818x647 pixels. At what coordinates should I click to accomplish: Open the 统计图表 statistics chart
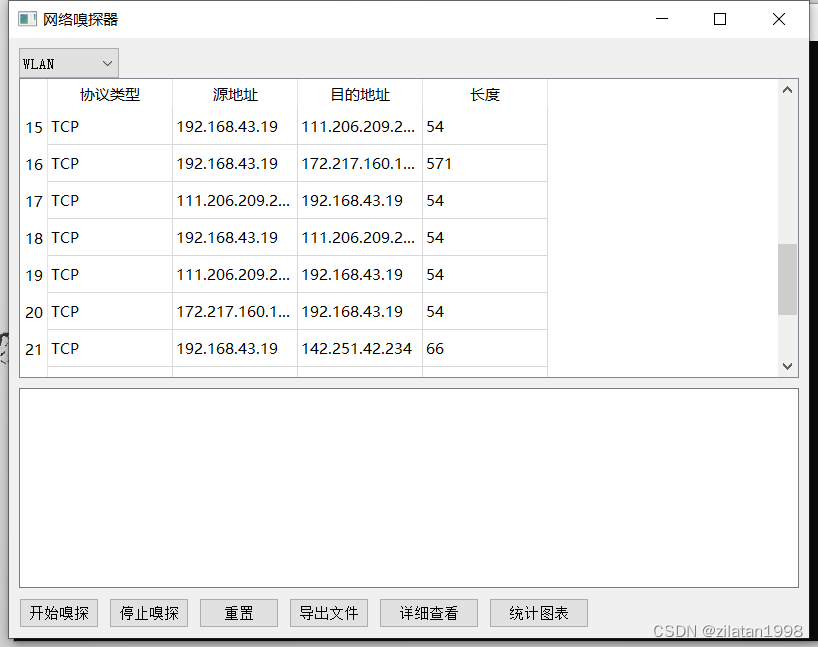click(538, 612)
